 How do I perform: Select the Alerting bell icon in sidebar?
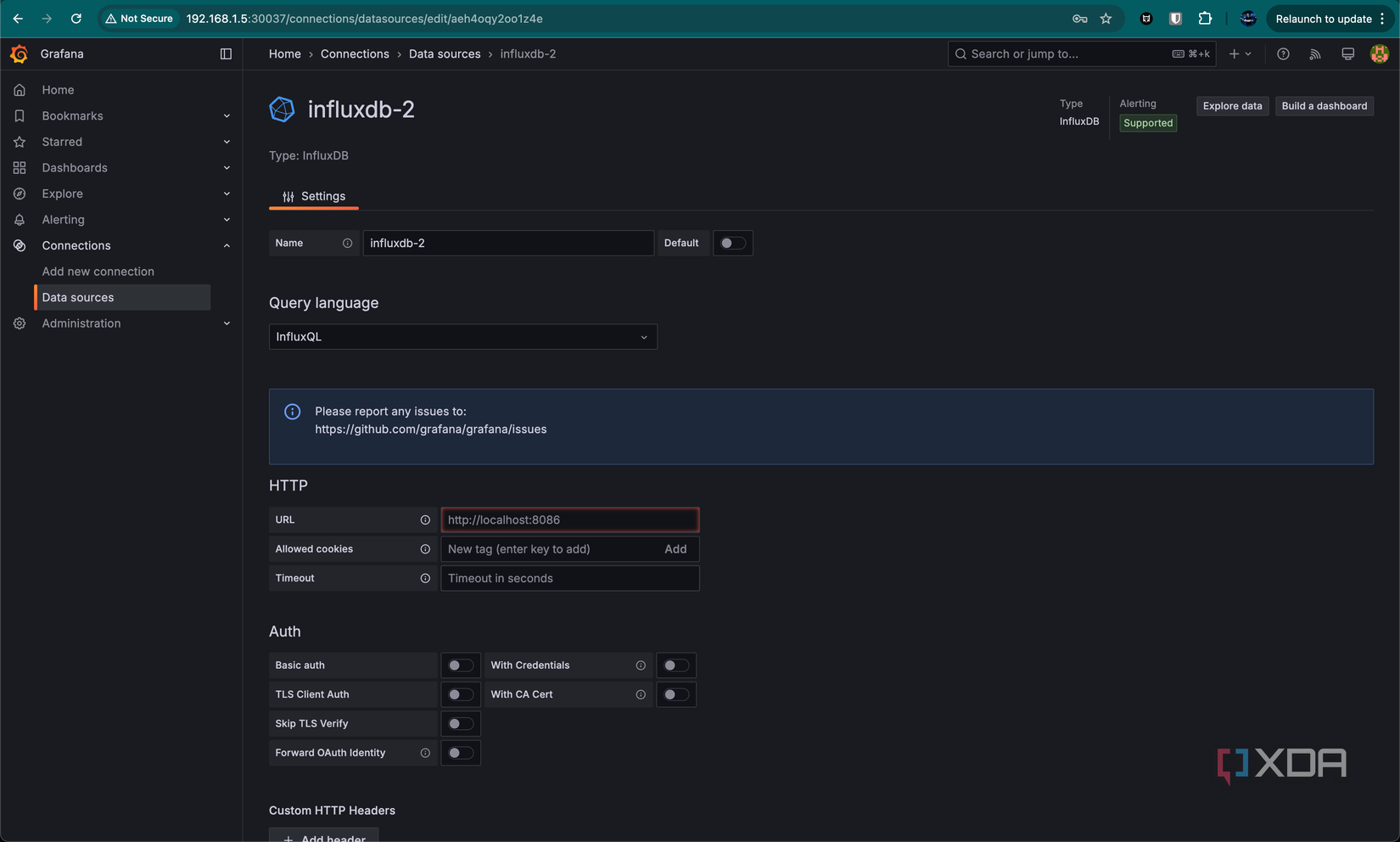20,219
